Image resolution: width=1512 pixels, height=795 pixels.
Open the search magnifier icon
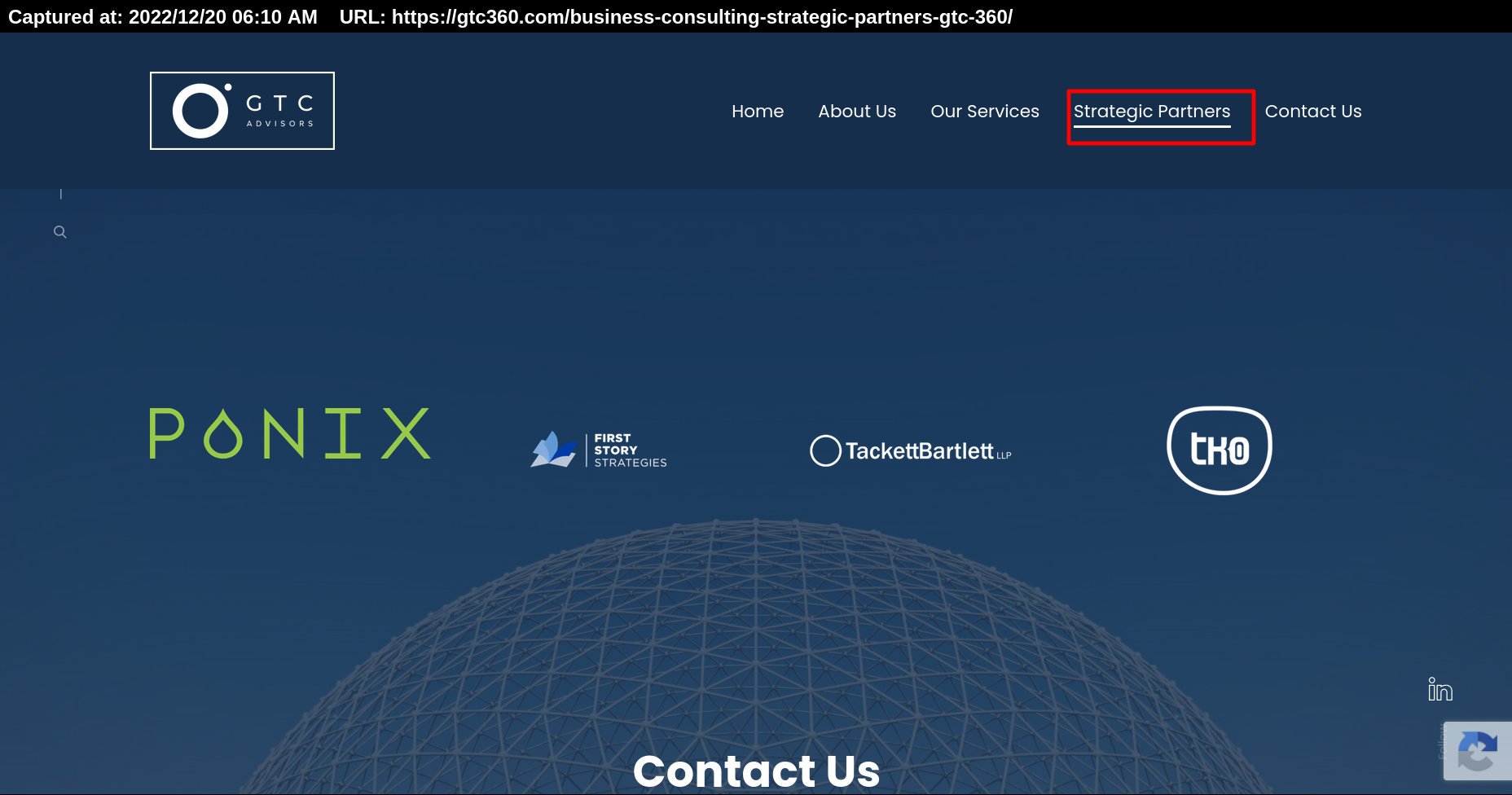(60, 232)
